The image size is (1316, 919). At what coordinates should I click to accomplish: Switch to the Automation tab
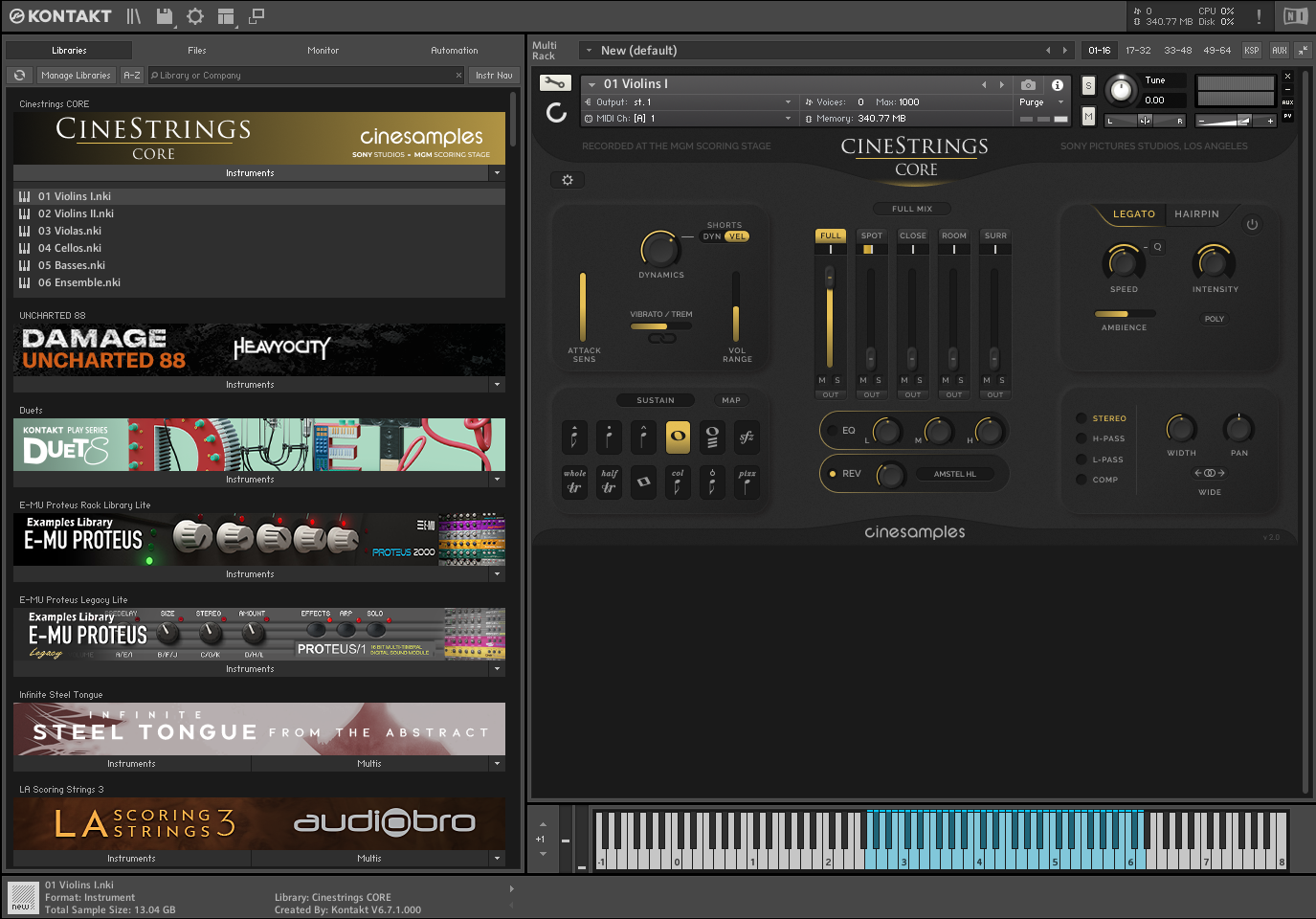[x=455, y=50]
